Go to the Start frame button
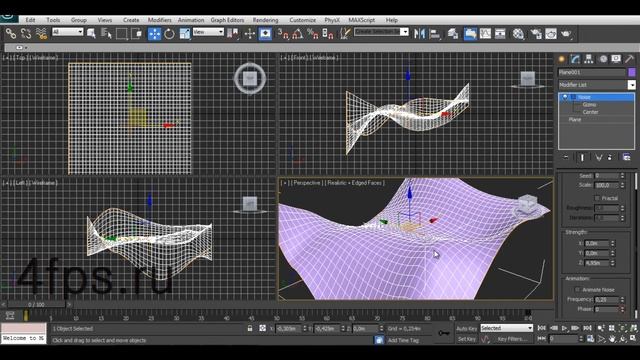Screen dimensions: 640x360 [542, 328]
